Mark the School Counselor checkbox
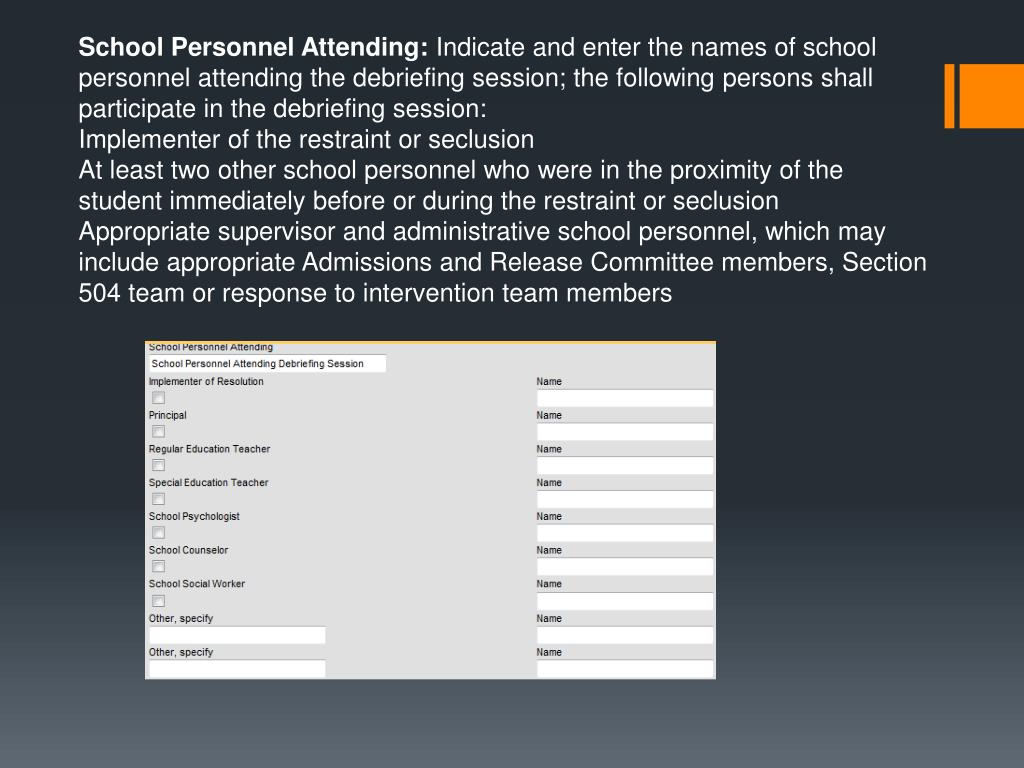Image resolution: width=1024 pixels, height=768 pixels. (x=158, y=566)
